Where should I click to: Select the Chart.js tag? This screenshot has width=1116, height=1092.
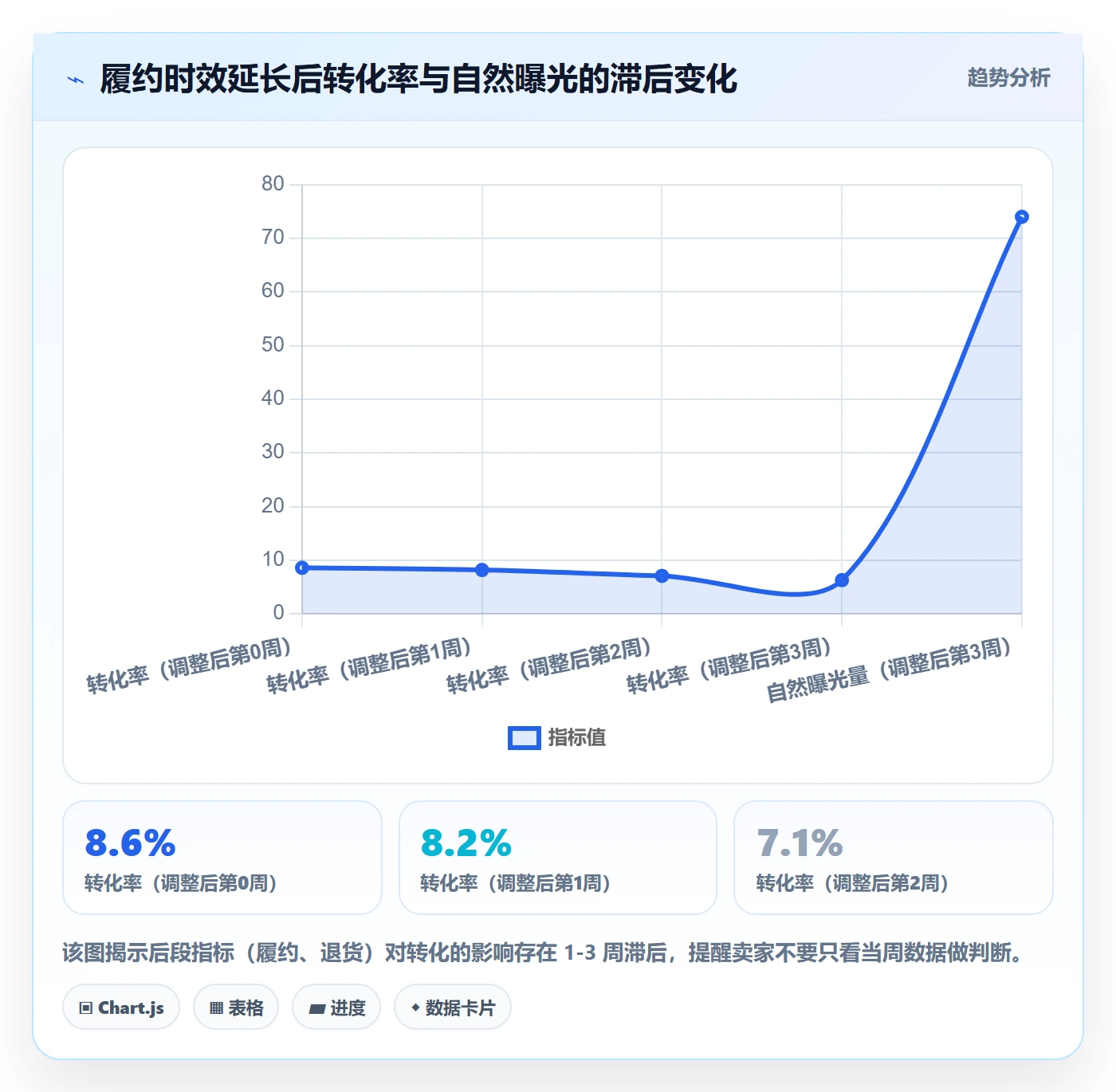tap(121, 1008)
